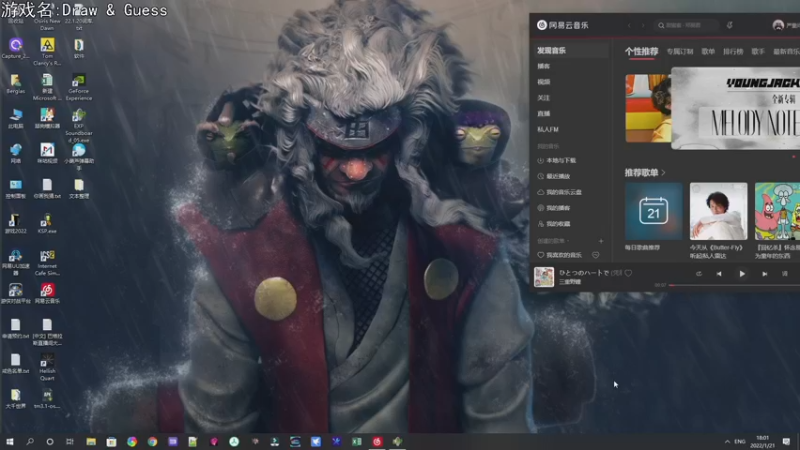Image resolution: width=800 pixels, height=450 pixels.
Task: Open the notification center icon
Action: tap(786, 441)
